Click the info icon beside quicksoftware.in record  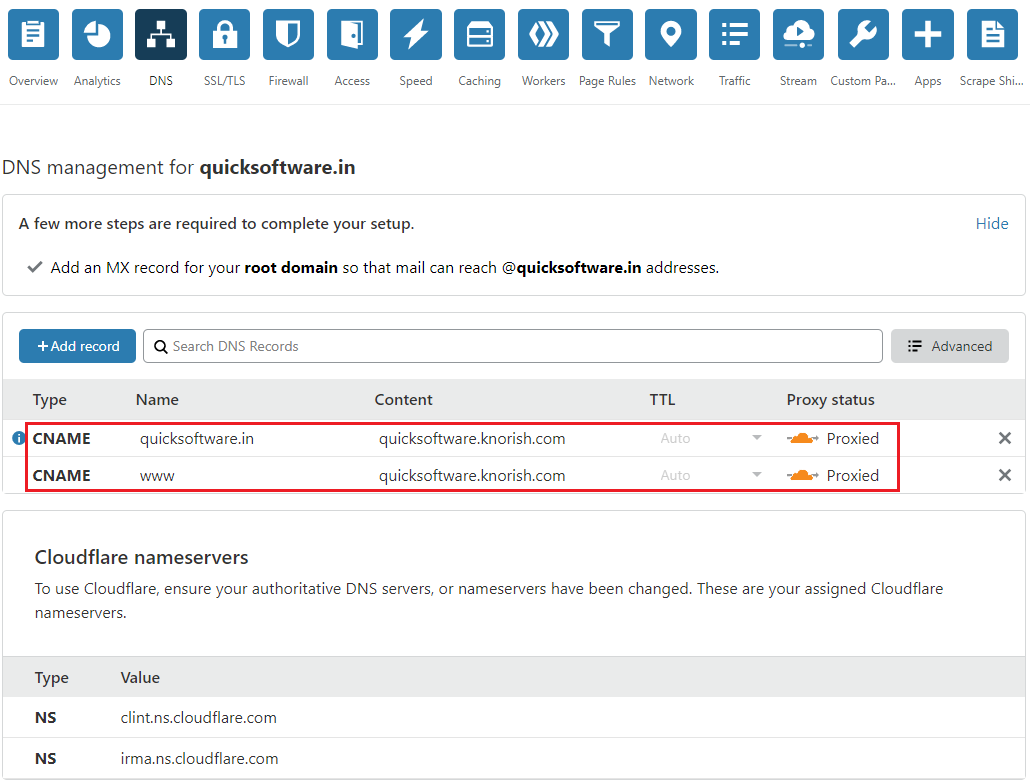(18, 438)
